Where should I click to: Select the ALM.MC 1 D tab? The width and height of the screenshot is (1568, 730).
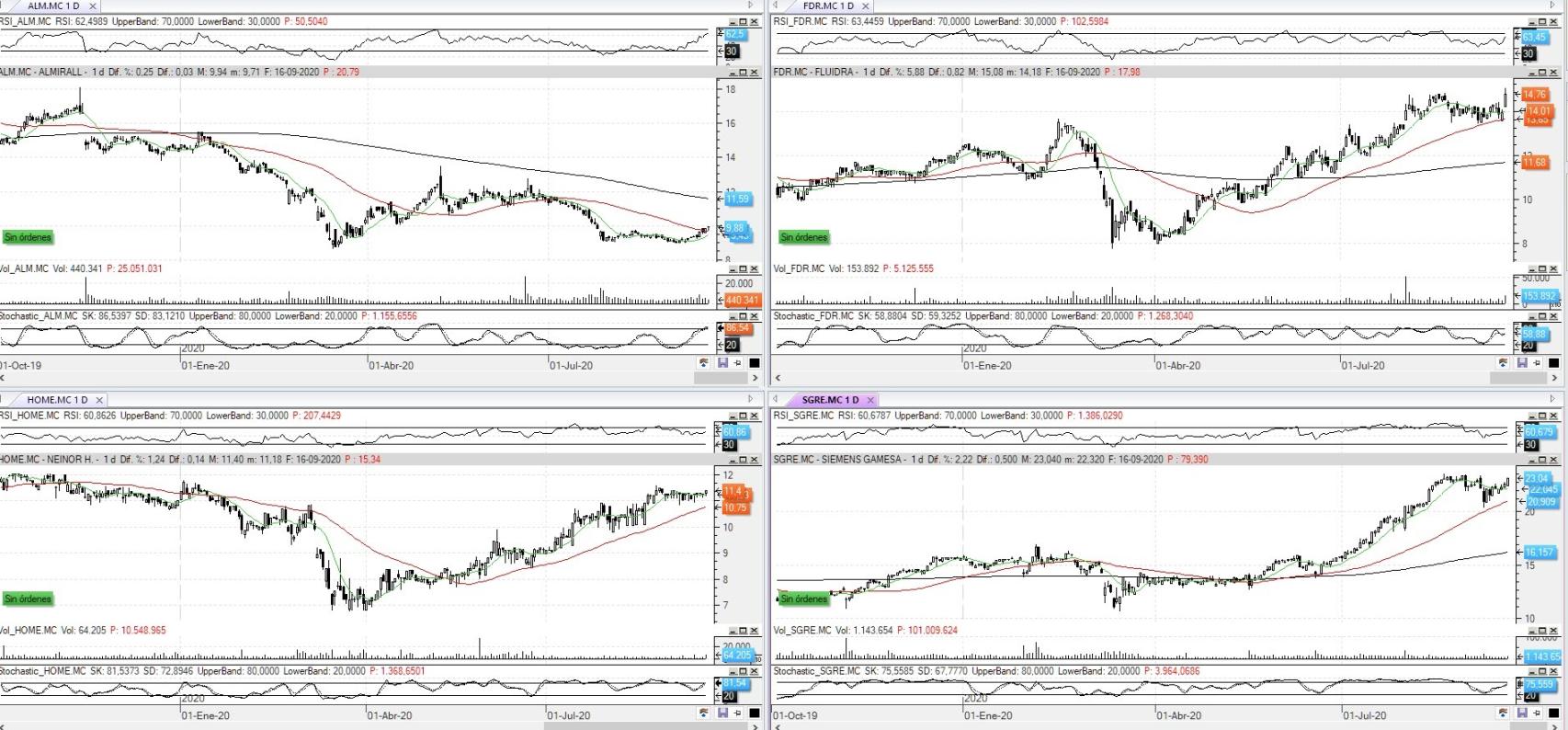53,6
